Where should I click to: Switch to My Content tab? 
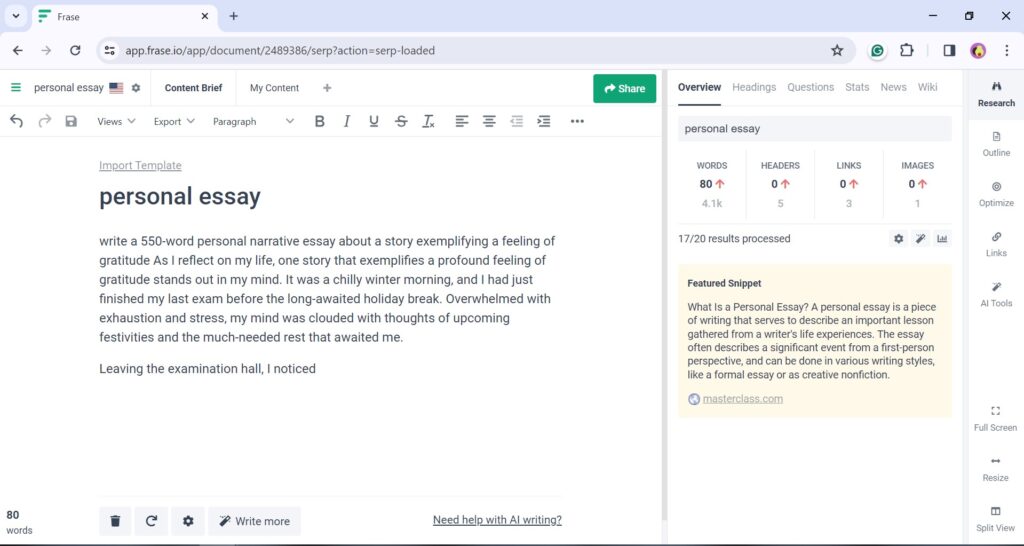pyautogui.click(x=274, y=88)
